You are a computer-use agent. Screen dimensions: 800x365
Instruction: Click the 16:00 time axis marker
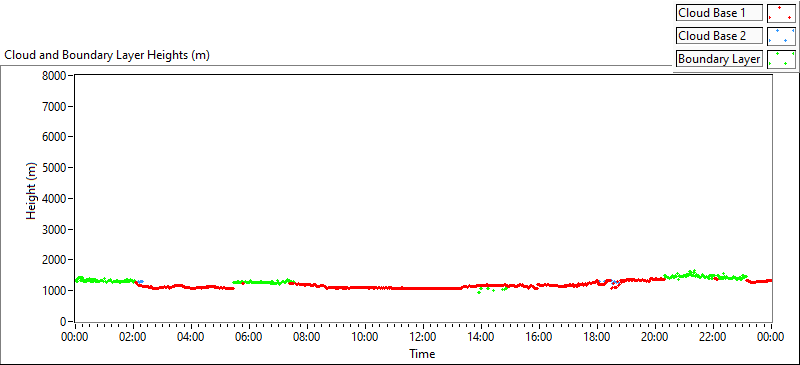(x=539, y=337)
